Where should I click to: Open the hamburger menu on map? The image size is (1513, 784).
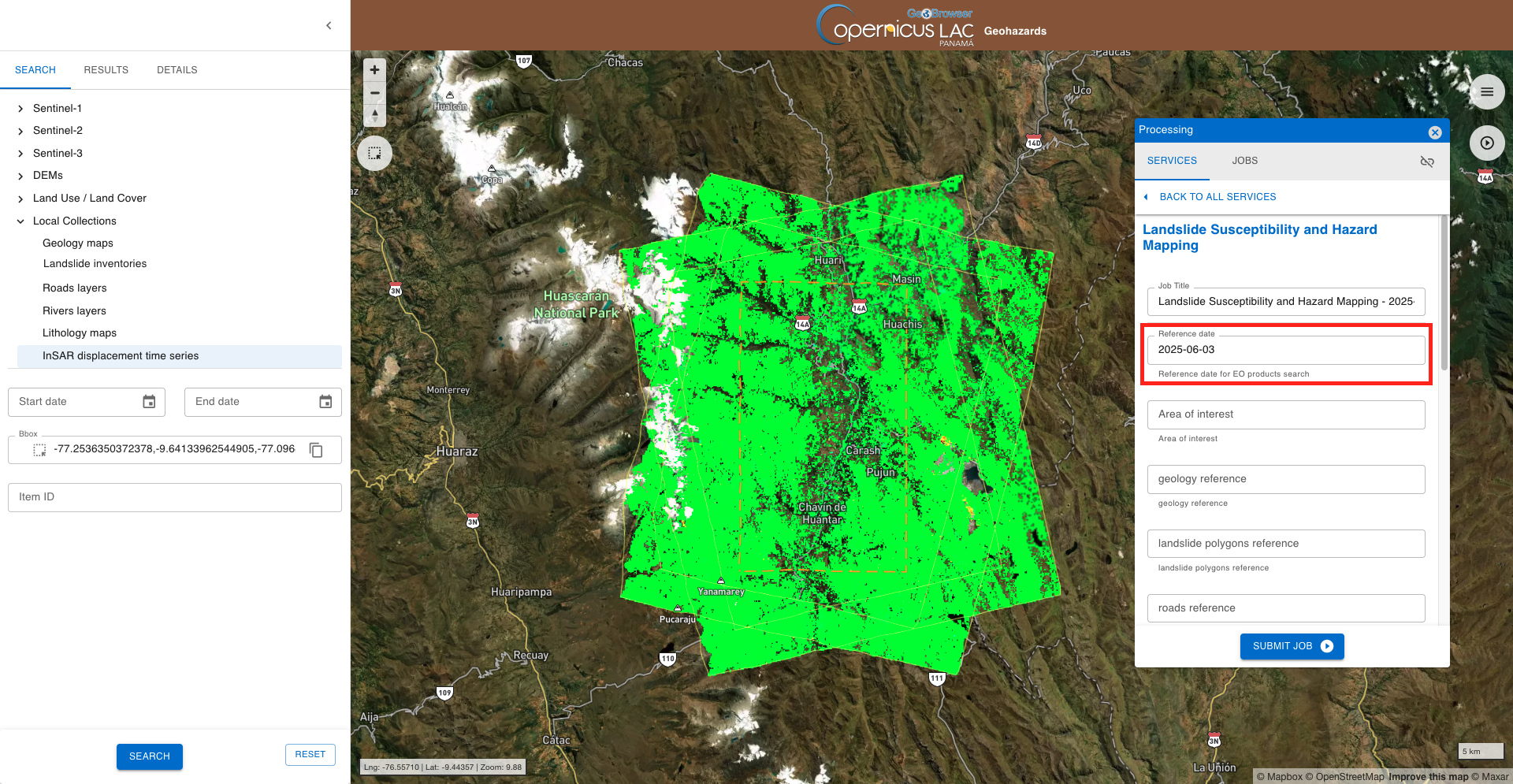(1486, 92)
